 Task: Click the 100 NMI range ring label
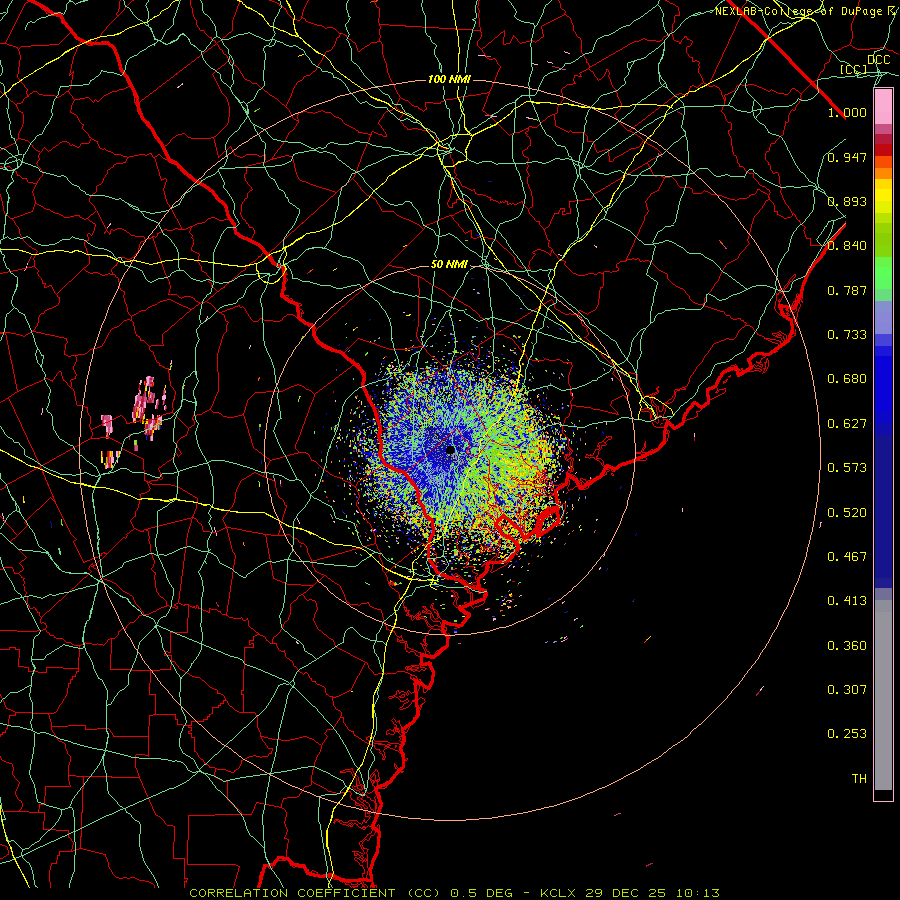click(x=449, y=79)
